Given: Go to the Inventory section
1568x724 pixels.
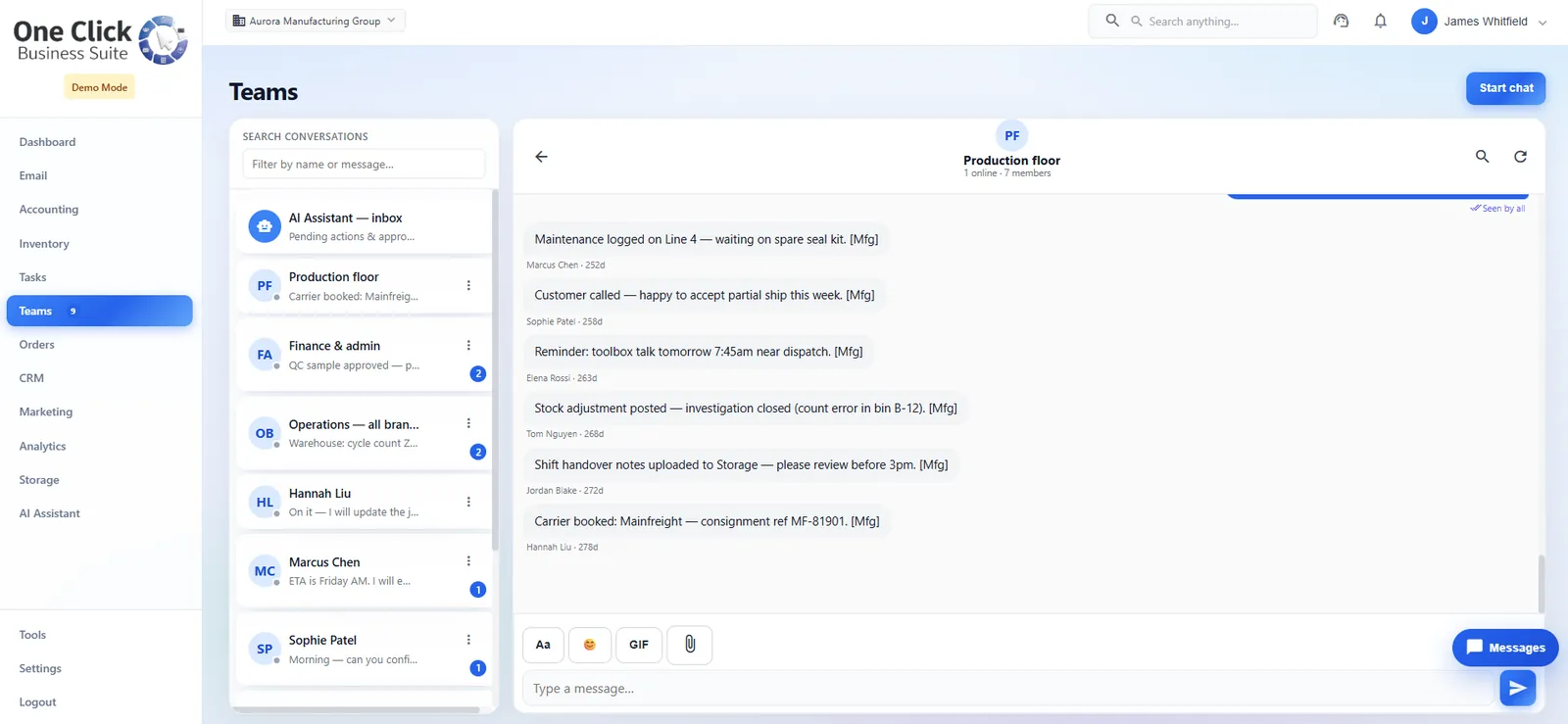Looking at the screenshot, I should click(x=44, y=244).
